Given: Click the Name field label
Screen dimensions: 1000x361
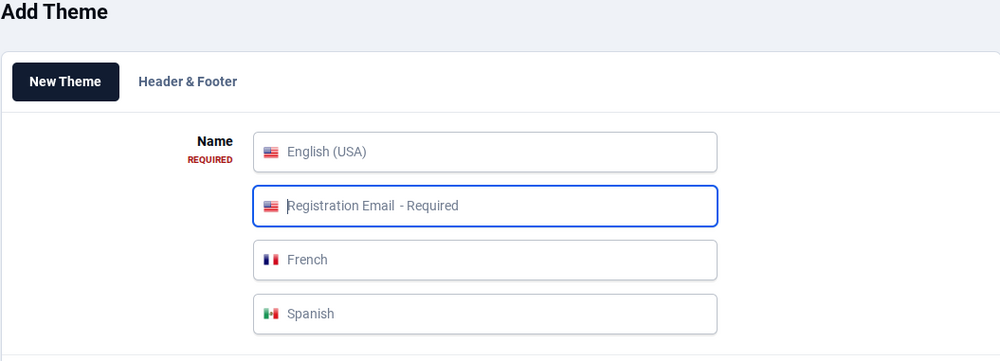Looking at the screenshot, I should coord(215,141).
